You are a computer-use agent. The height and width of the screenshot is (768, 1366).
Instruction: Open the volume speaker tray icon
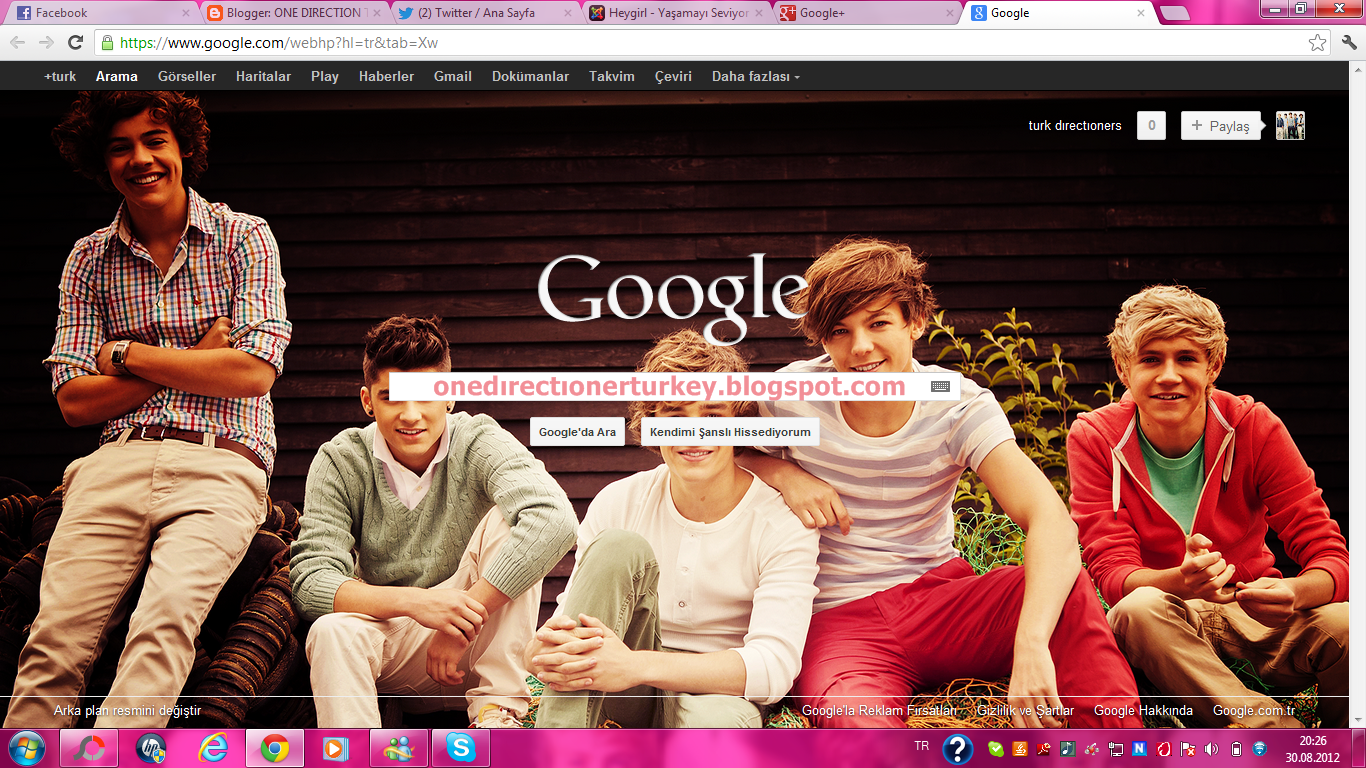[1212, 748]
